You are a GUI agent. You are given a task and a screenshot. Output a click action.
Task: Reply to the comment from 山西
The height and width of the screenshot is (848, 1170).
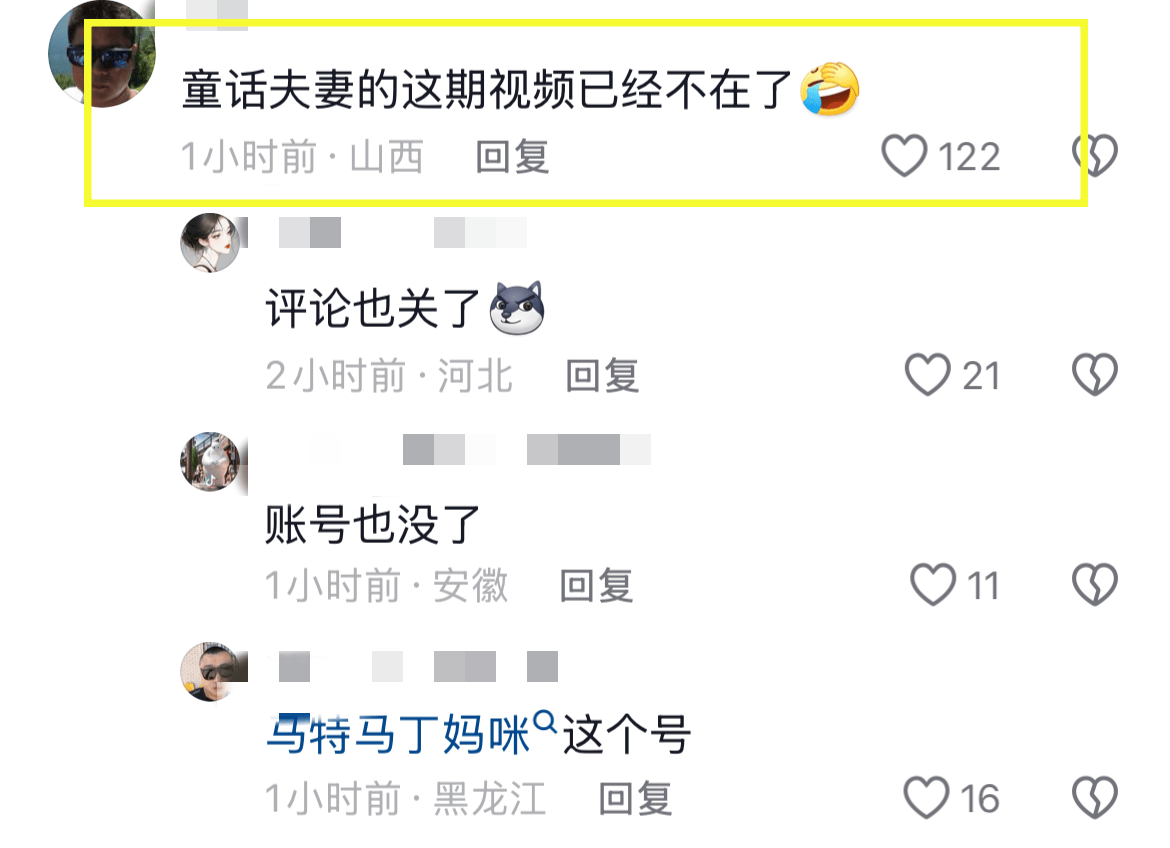[x=513, y=157]
